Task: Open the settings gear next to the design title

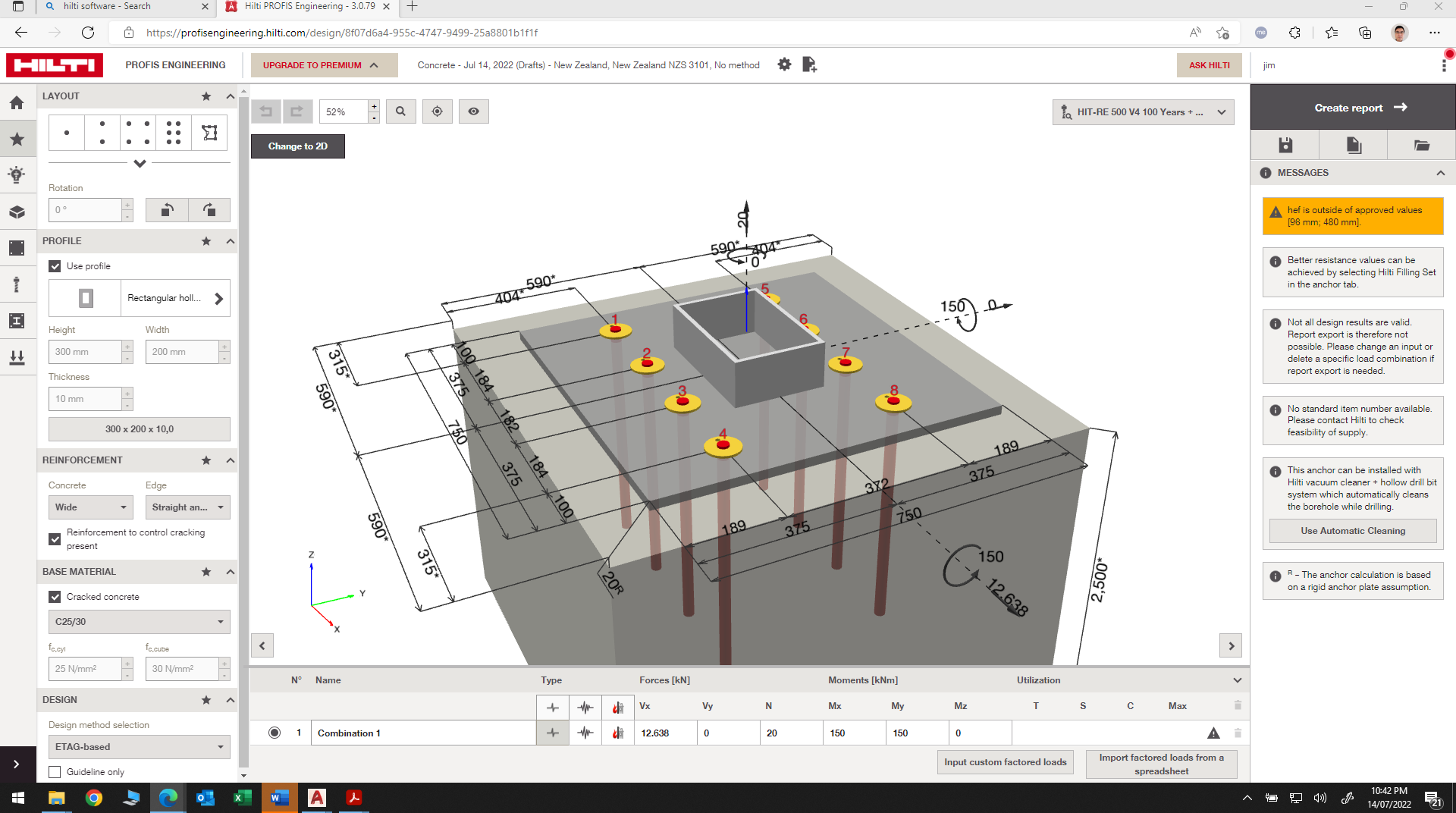Action: [784, 64]
